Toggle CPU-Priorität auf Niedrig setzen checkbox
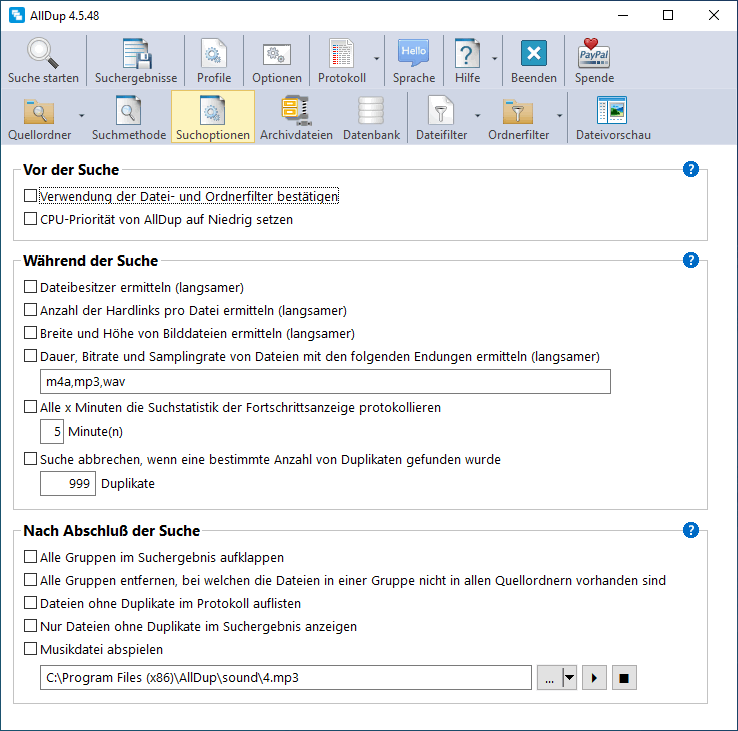This screenshot has height=731, width=738. coord(30,219)
